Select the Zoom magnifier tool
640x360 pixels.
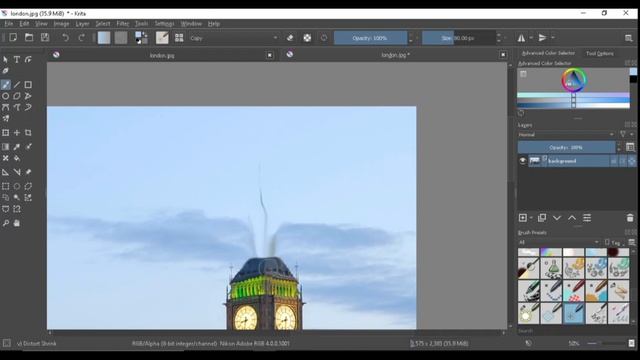(6, 223)
